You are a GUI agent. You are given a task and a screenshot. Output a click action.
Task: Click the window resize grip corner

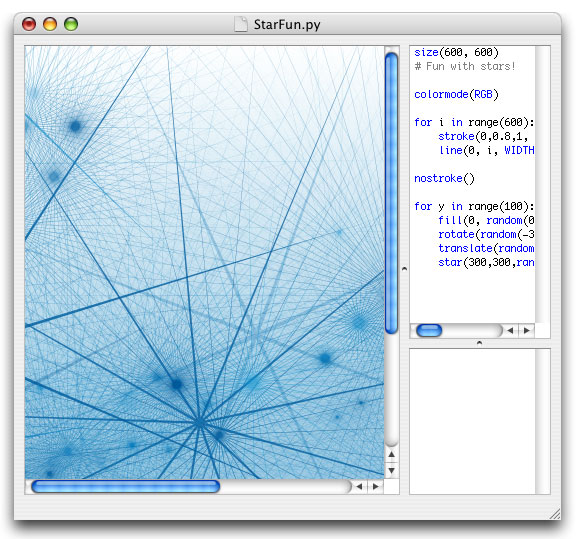(x=555, y=514)
